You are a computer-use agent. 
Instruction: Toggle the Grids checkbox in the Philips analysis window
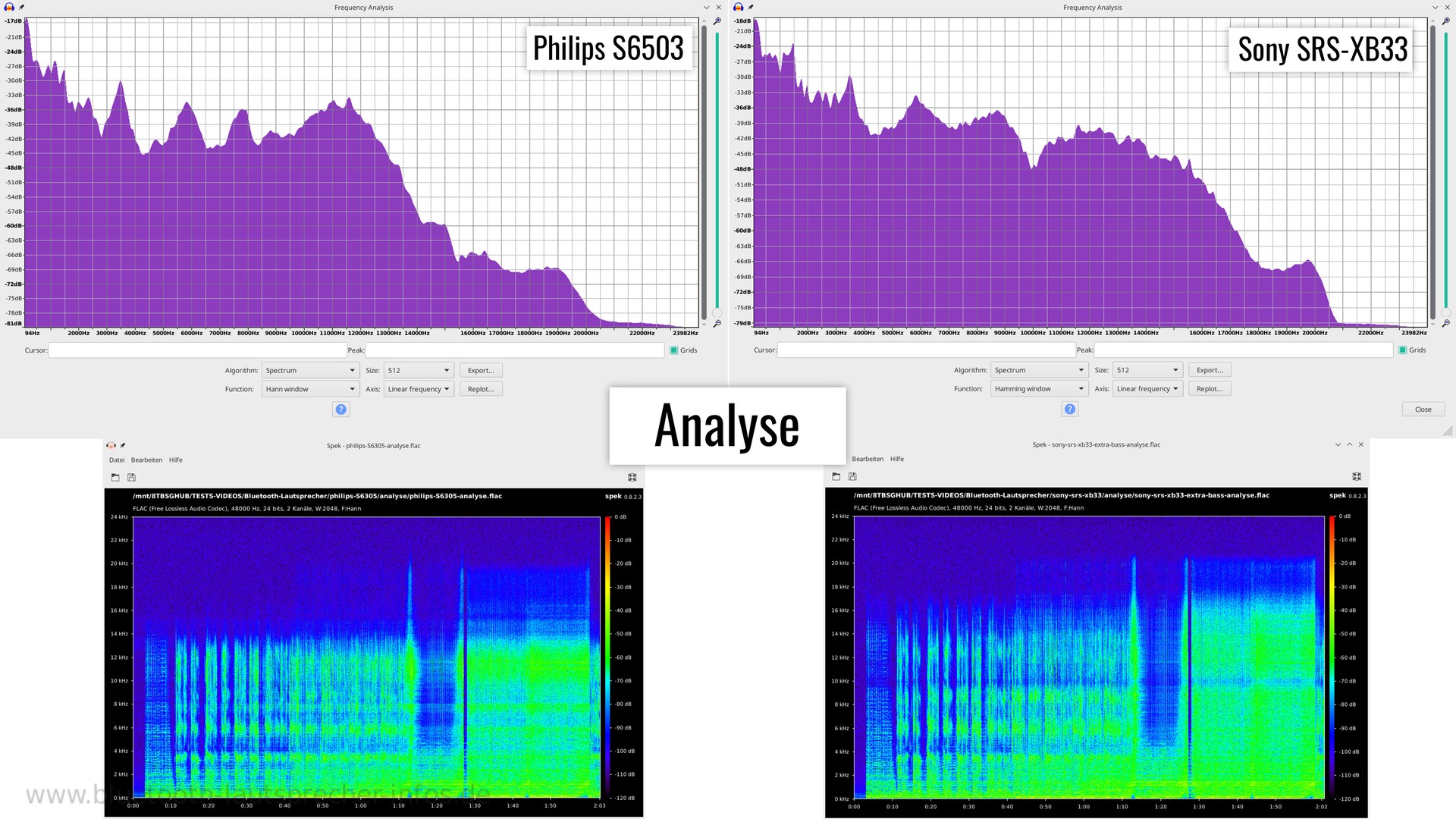pos(673,350)
